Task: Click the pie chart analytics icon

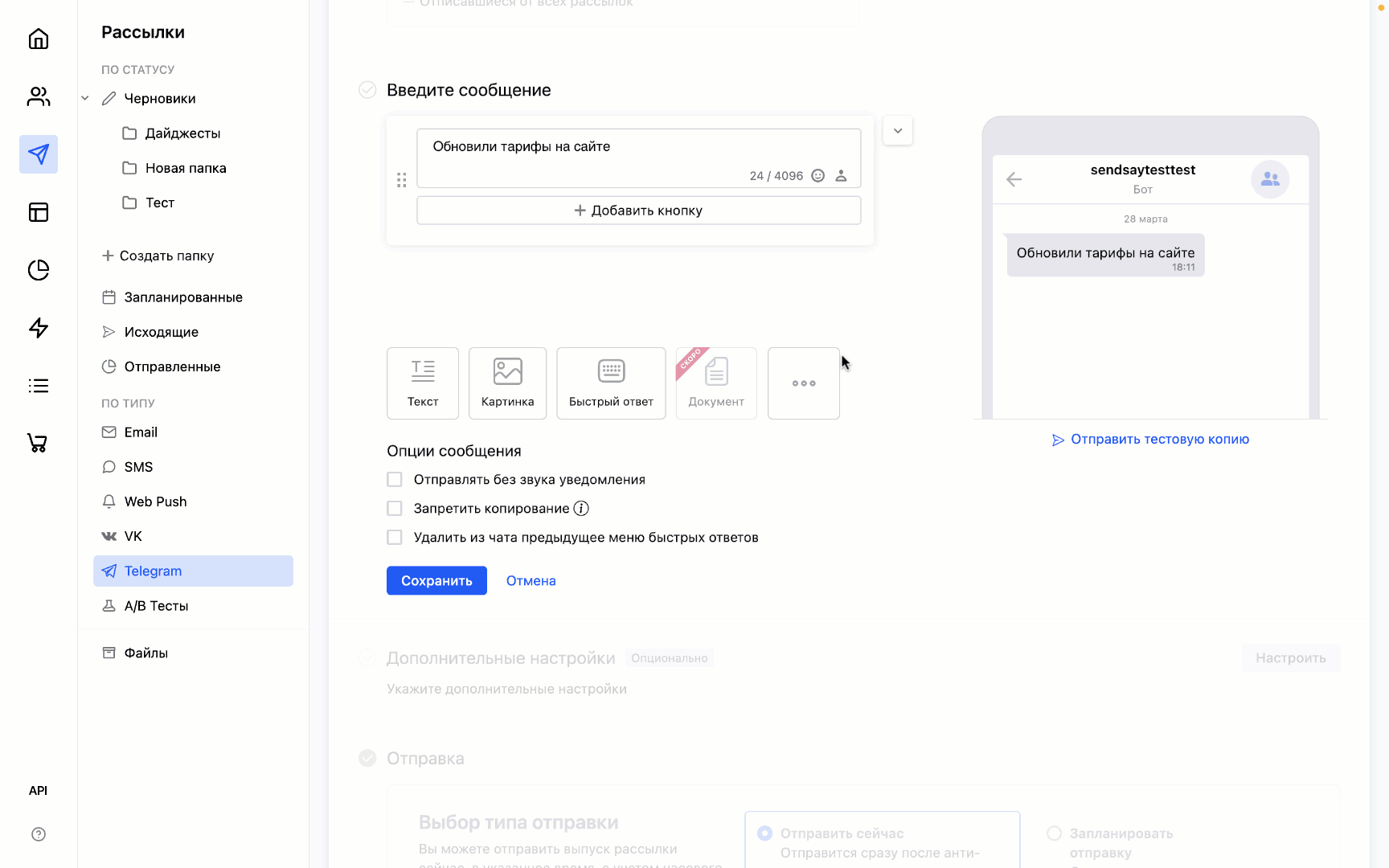Action: [x=39, y=270]
